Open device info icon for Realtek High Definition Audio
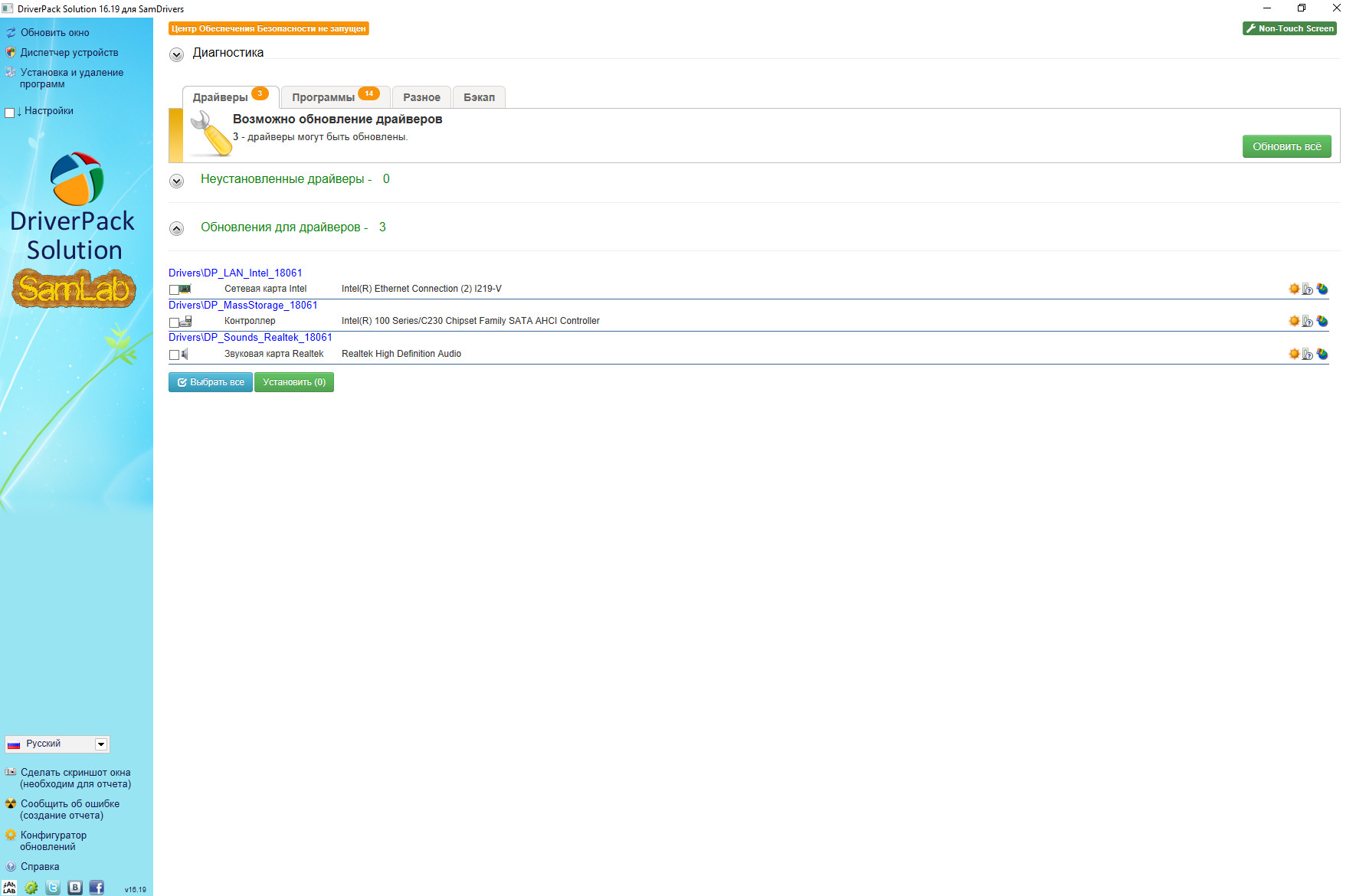 coord(1308,354)
